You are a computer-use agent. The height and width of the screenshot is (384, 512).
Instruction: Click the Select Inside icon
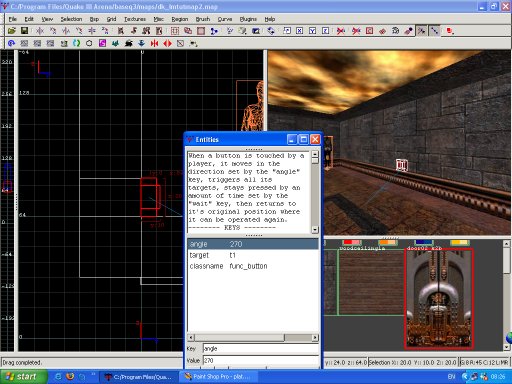[159, 31]
